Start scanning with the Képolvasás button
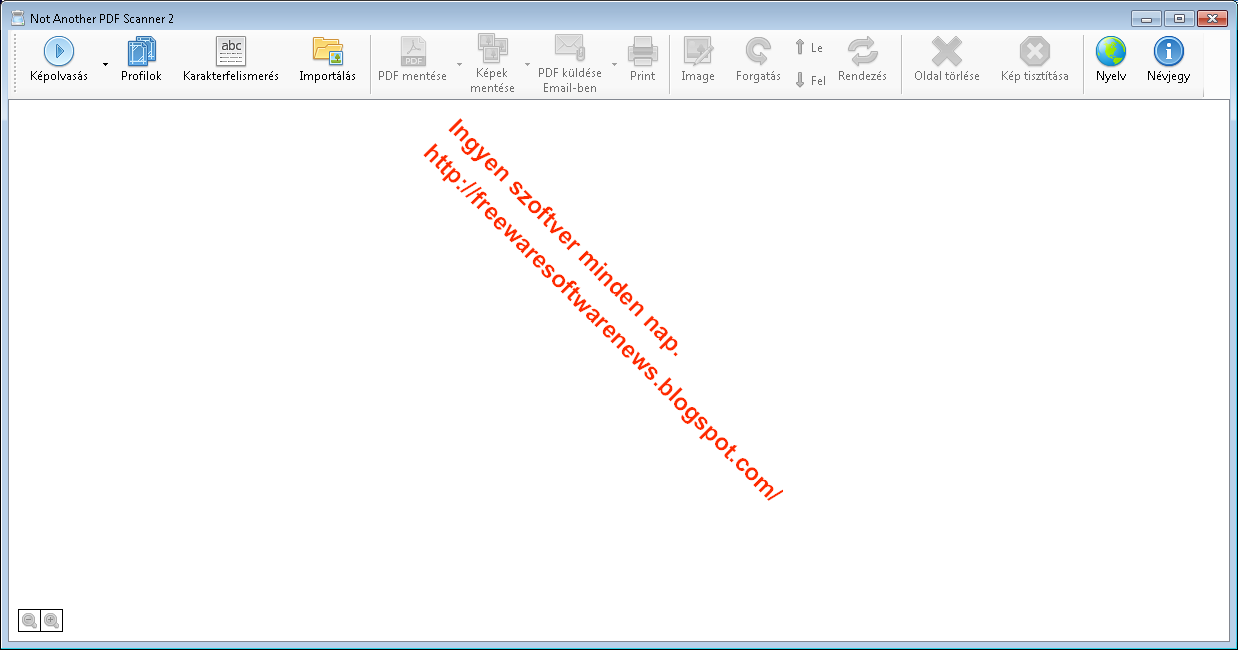The height and width of the screenshot is (650, 1238). coord(58,61)
